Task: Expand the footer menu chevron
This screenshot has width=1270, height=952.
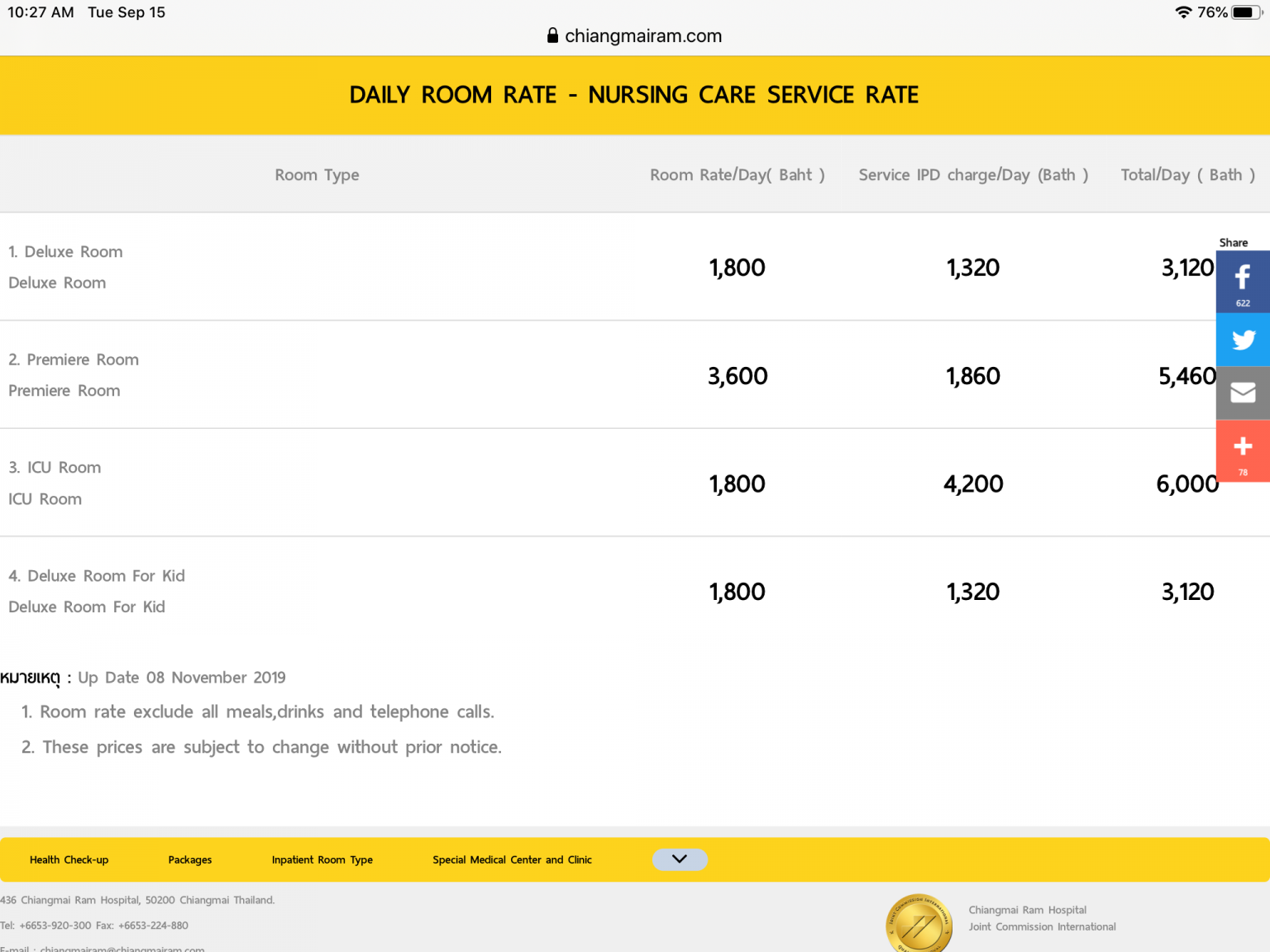Action: (680, 859)
